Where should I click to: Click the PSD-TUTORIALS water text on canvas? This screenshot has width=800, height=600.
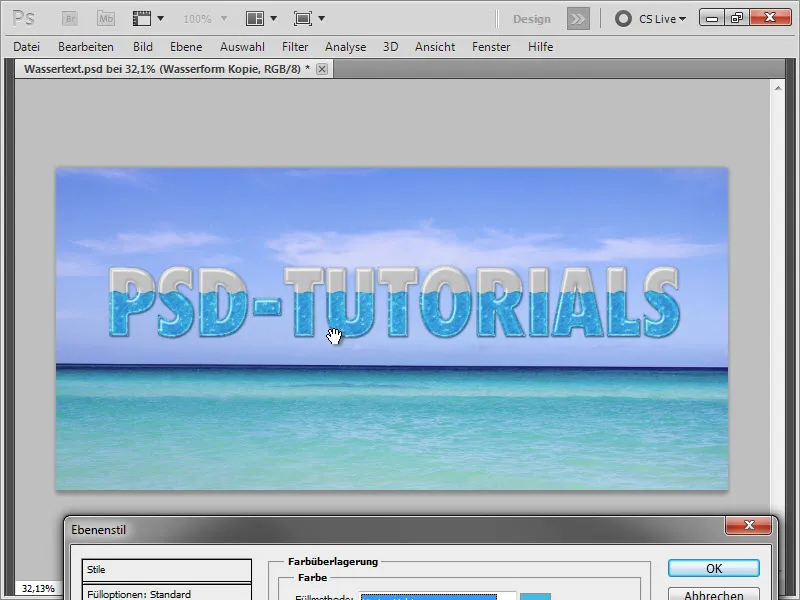(394, 302)
